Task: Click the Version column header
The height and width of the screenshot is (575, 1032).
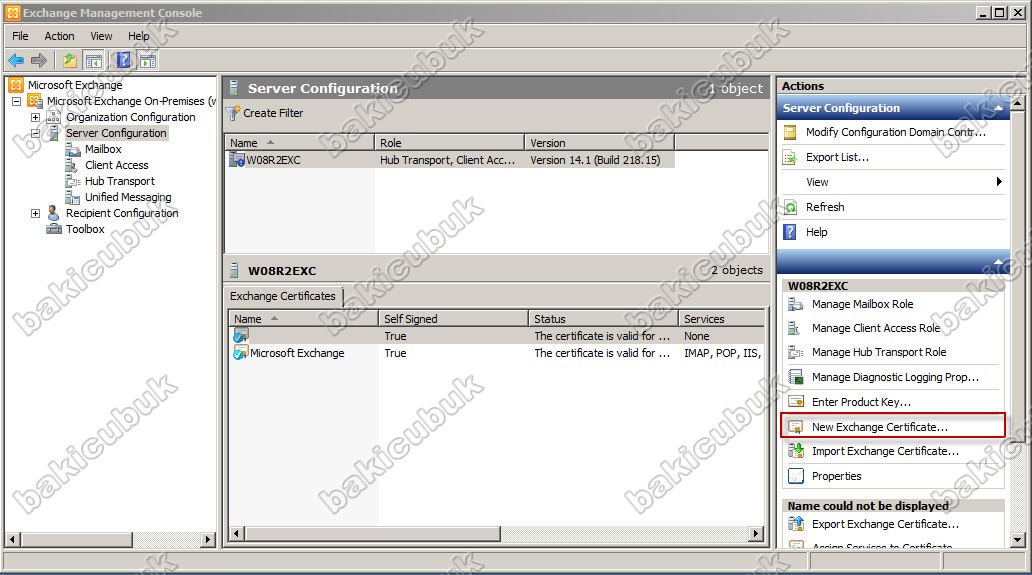Action: pos(600,143)
